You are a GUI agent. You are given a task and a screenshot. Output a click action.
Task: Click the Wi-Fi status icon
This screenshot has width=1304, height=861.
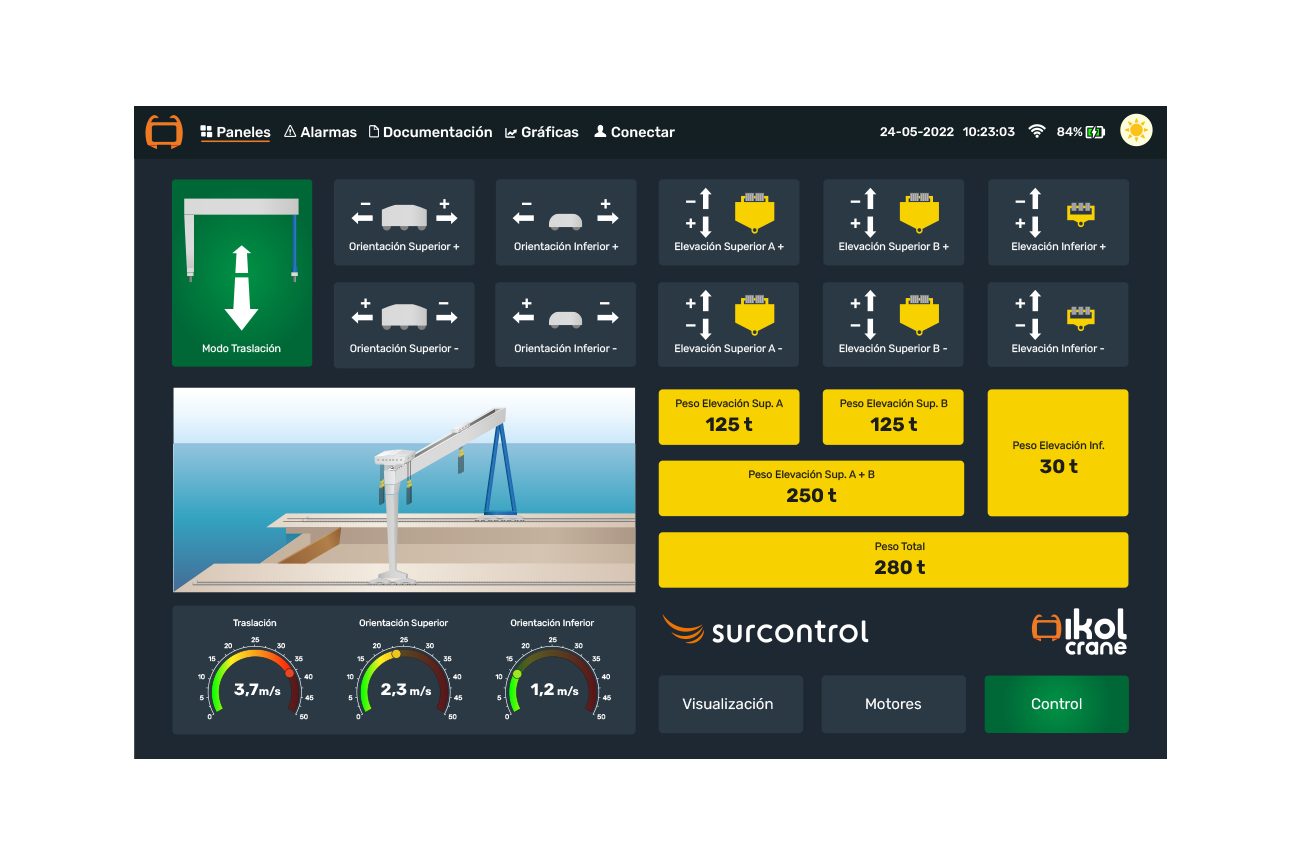pos(1037,132)
